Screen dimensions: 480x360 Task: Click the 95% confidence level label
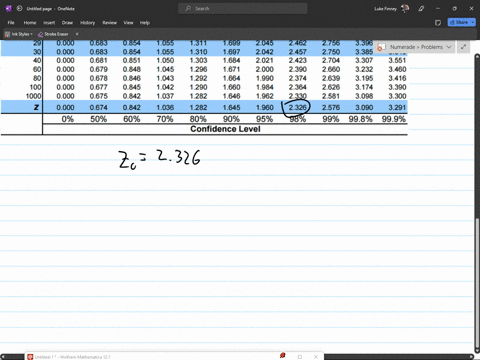click(264, 119)
